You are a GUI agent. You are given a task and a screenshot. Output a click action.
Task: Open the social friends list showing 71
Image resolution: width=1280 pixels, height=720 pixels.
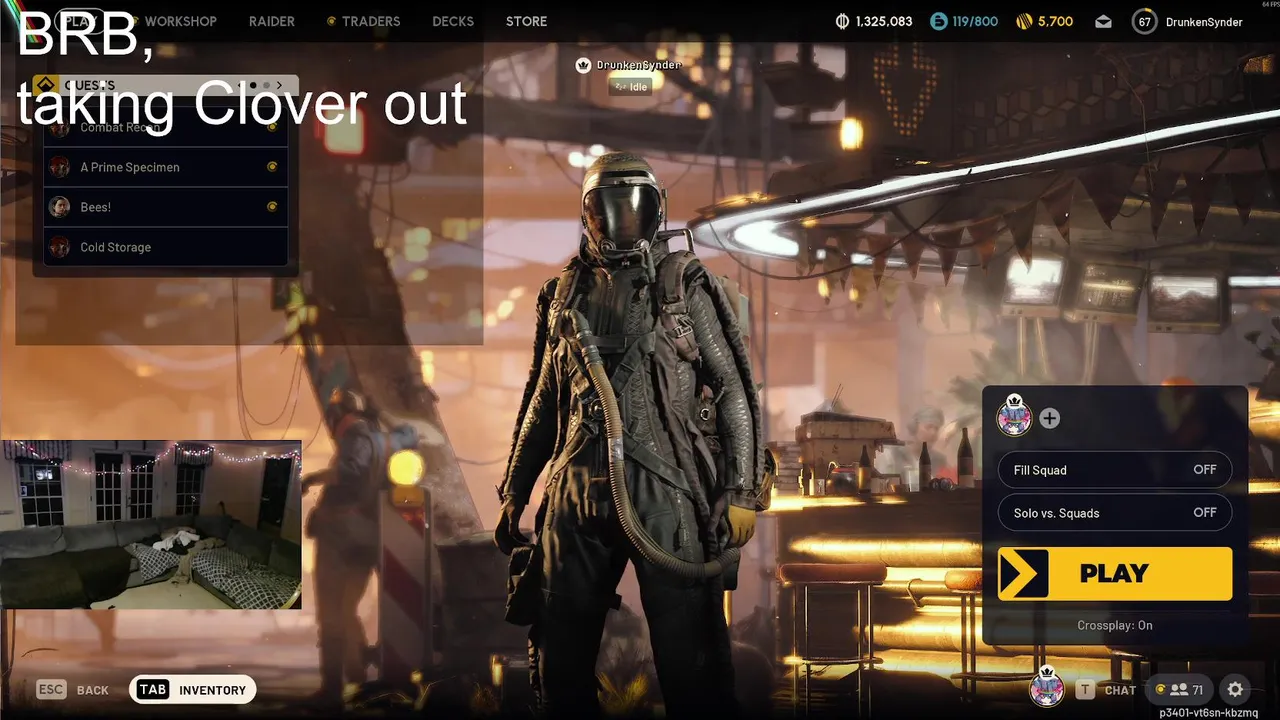[1180, 690]
